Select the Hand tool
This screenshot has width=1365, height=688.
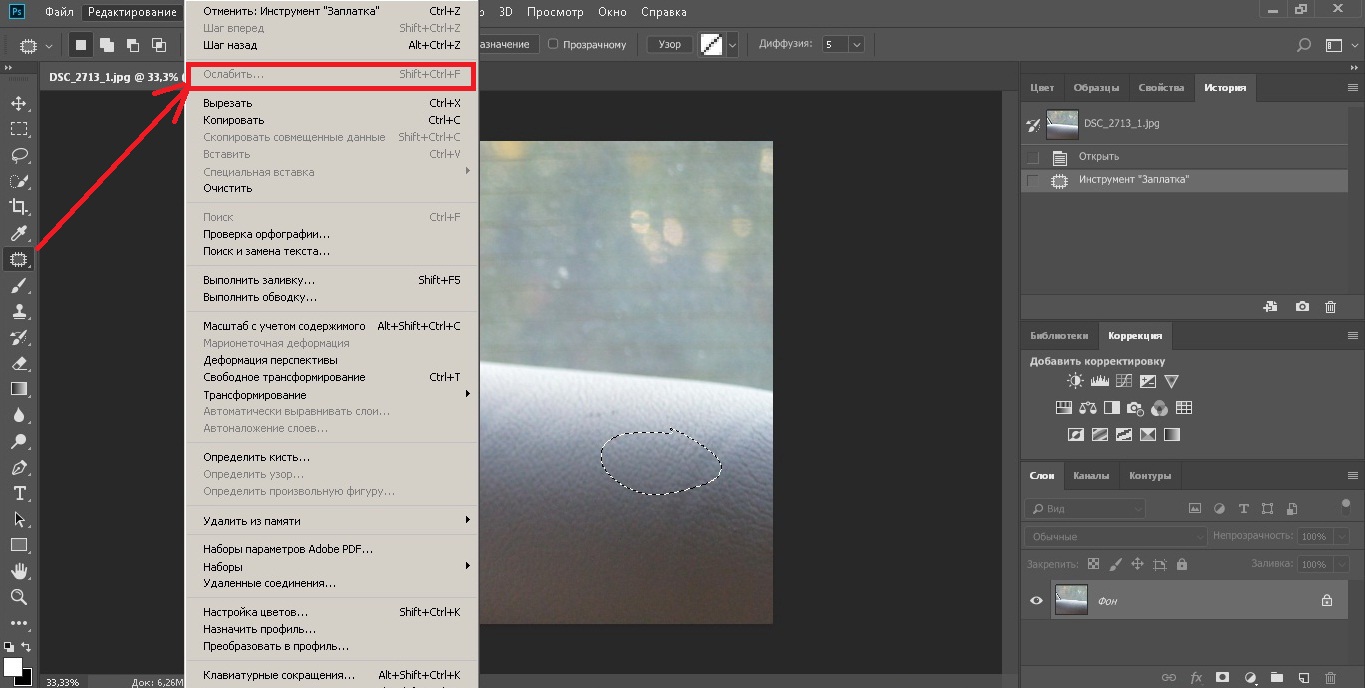coord(19,571)
